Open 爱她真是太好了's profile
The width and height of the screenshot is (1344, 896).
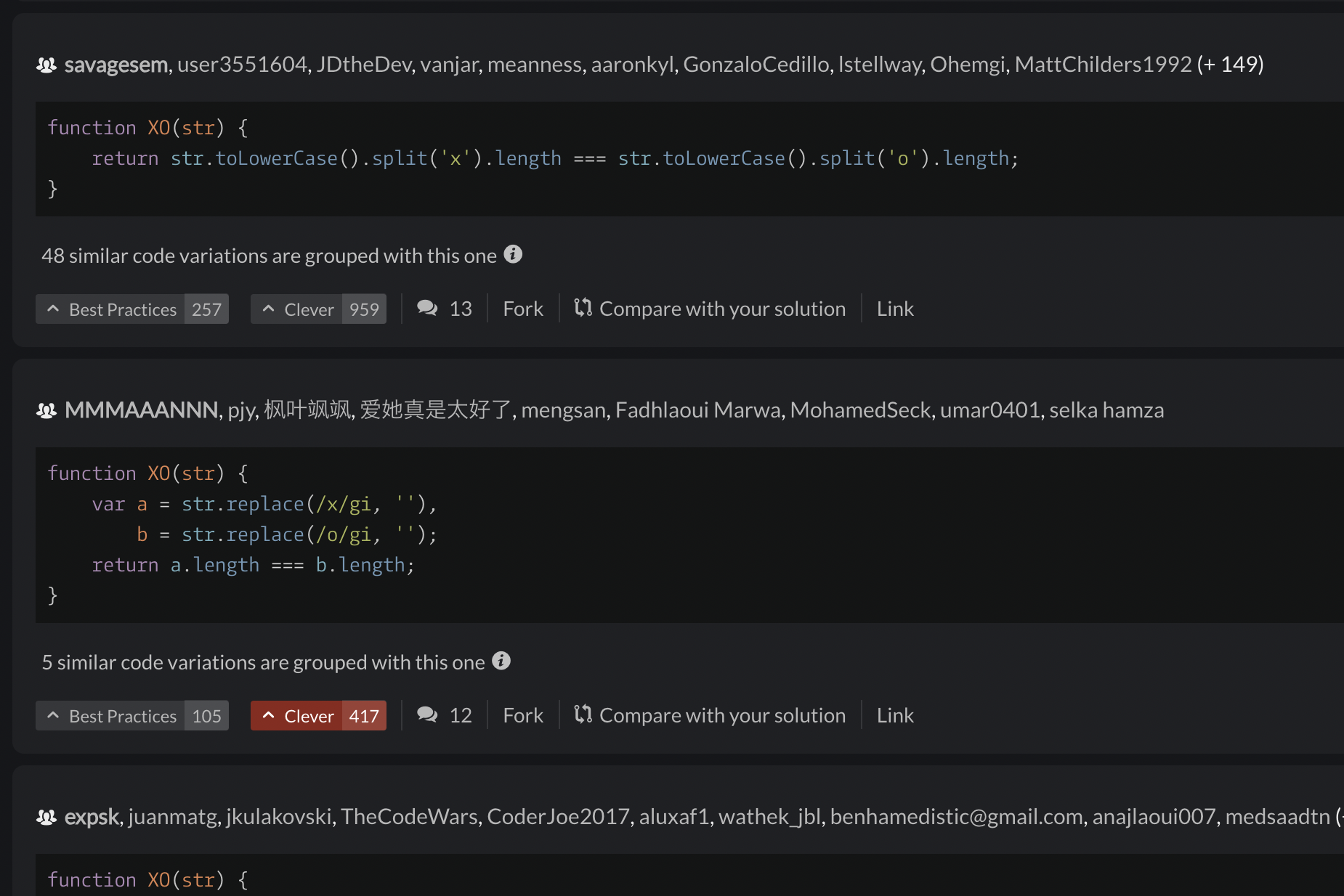tap(436, 410)
